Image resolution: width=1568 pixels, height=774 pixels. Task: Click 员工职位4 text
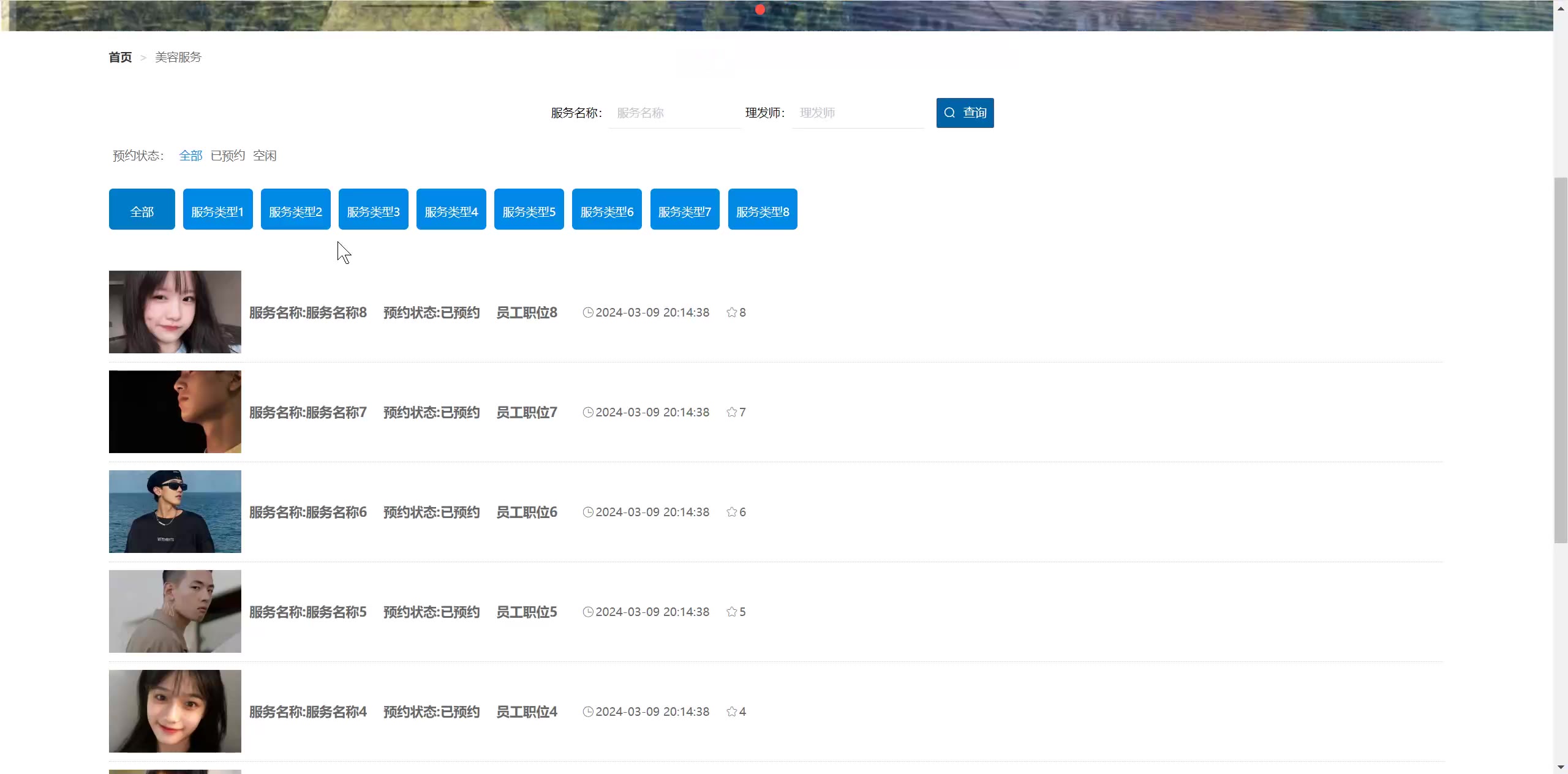(527, 712)
